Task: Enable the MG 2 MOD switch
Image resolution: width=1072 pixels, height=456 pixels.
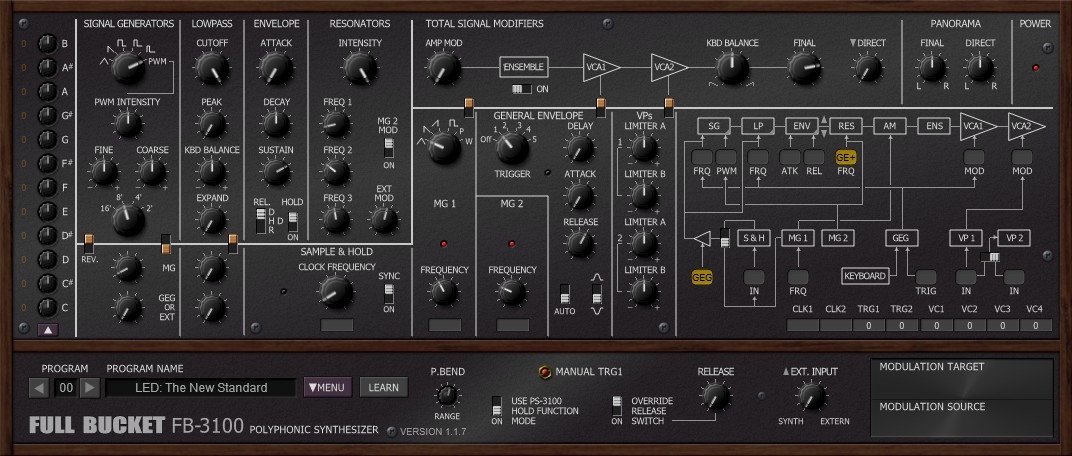Action: 389,149
